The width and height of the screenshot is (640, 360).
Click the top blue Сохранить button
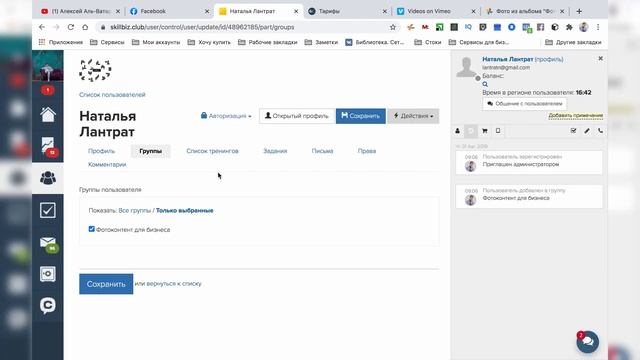click(361, 116)
